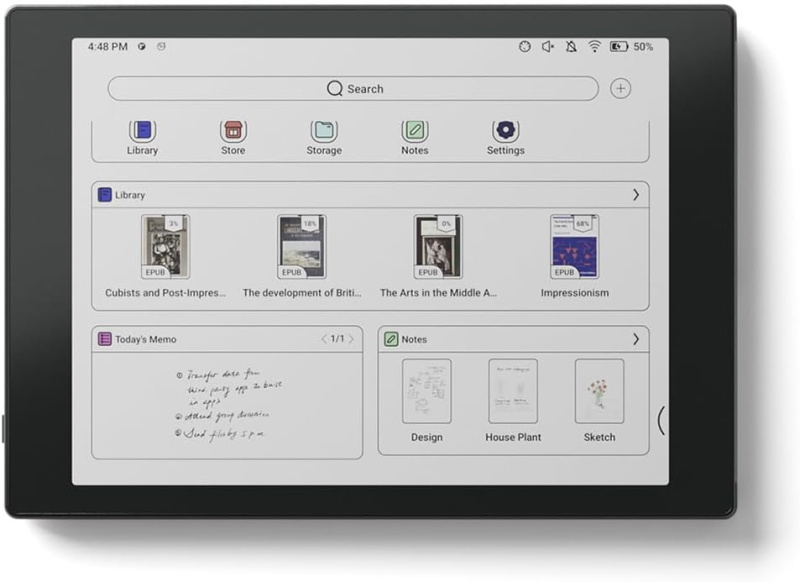Click the Today's Memo panel icon
This screenshot has height=582, width=800.
[104, 339]
